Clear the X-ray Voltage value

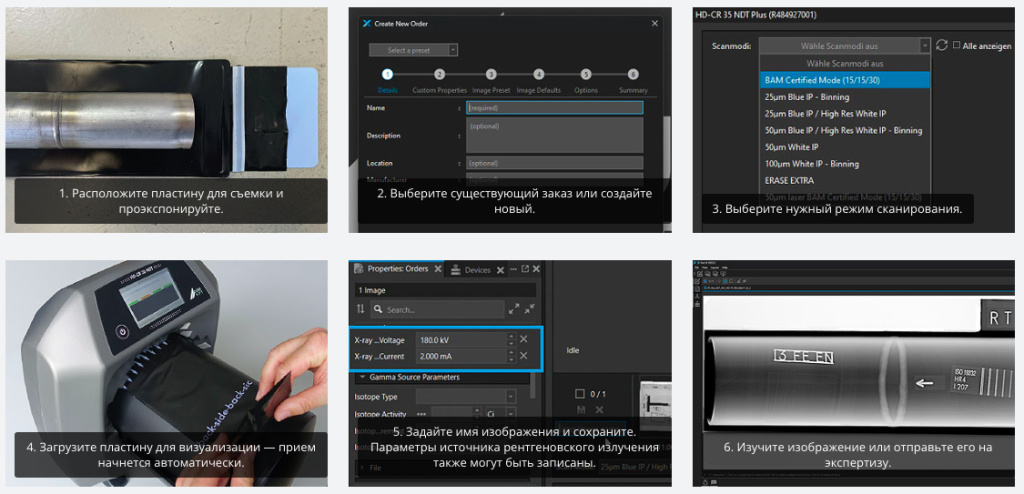coord(523,340)
